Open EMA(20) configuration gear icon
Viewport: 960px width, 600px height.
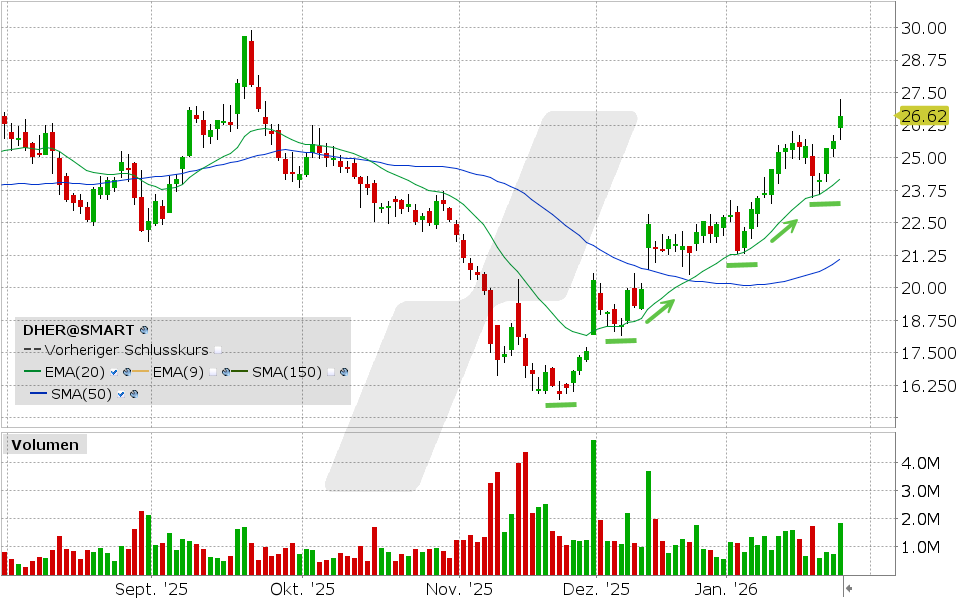127,371
